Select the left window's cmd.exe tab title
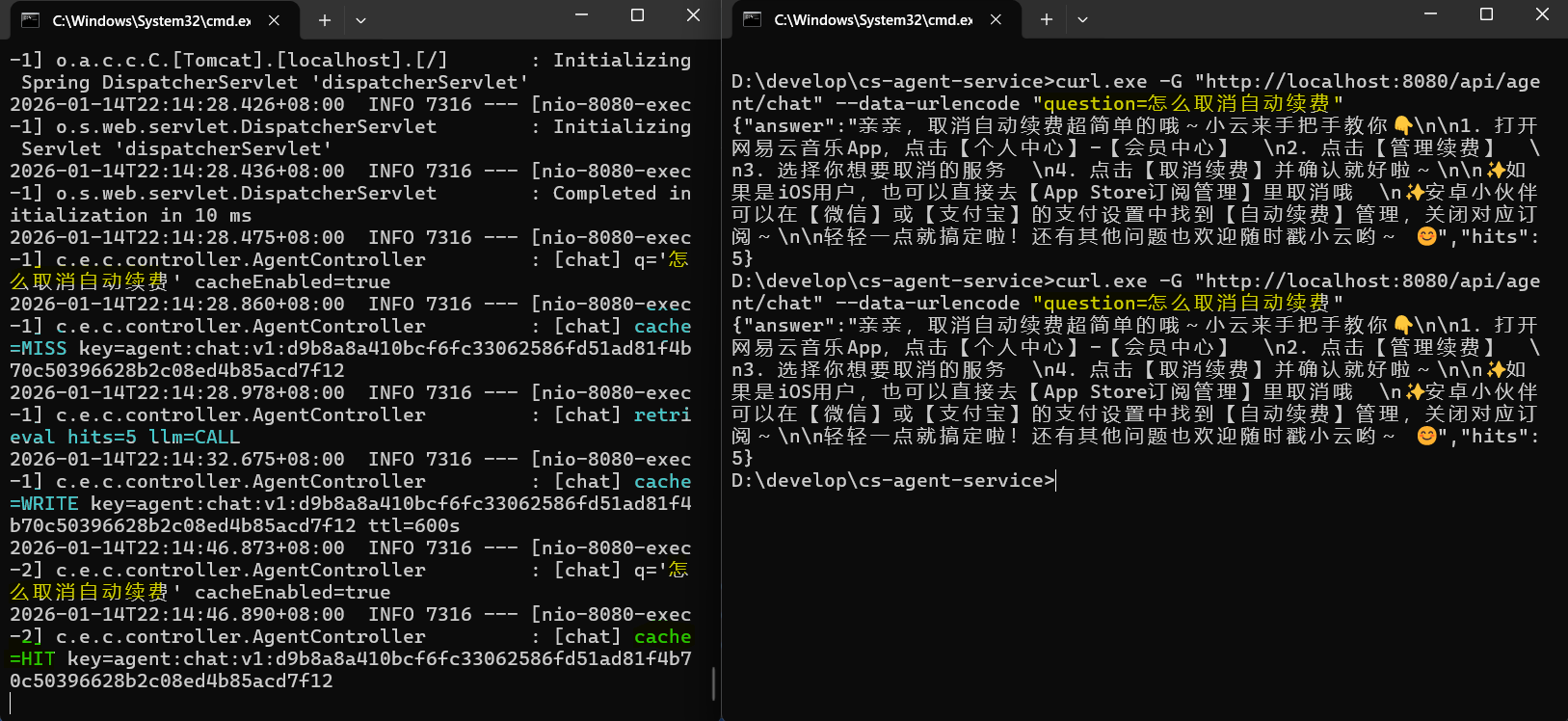Image resolution: width=1568 pixels, height=721 pixels. point(151,20)
